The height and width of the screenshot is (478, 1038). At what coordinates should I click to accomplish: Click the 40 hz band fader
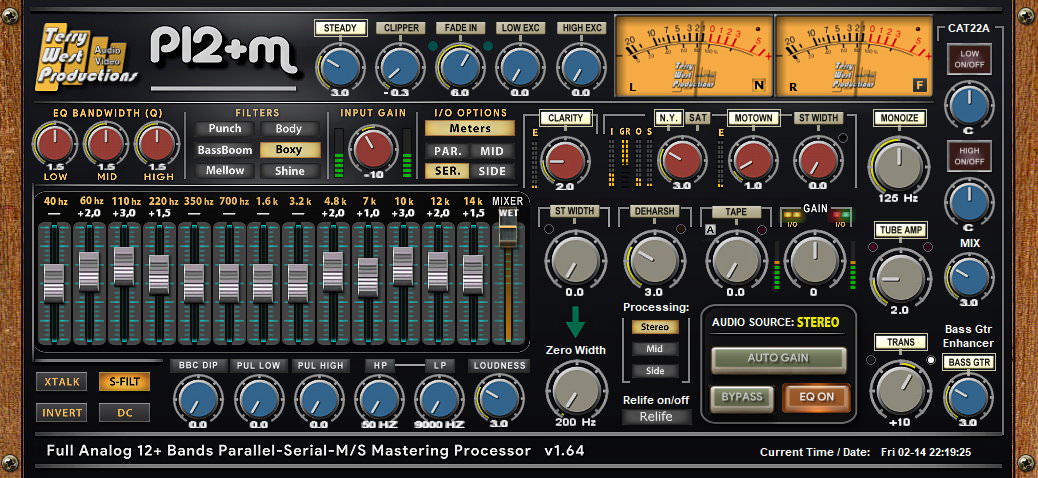click(x=54, y=283)
